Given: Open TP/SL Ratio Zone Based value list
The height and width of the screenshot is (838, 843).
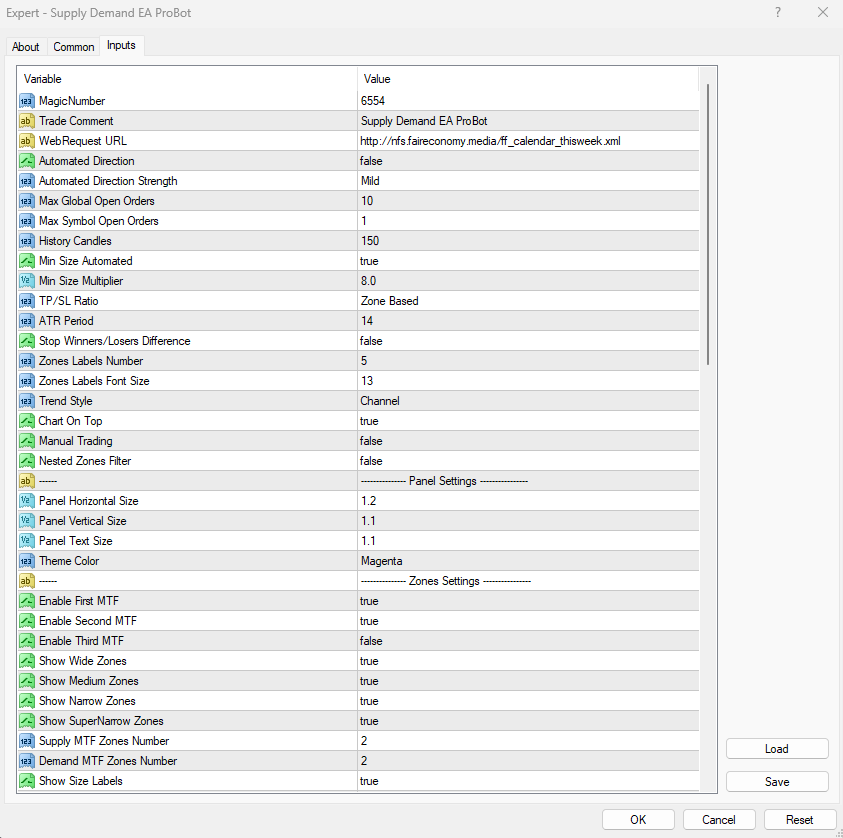Looking at the screenshot, I should (x=528, y=301).
